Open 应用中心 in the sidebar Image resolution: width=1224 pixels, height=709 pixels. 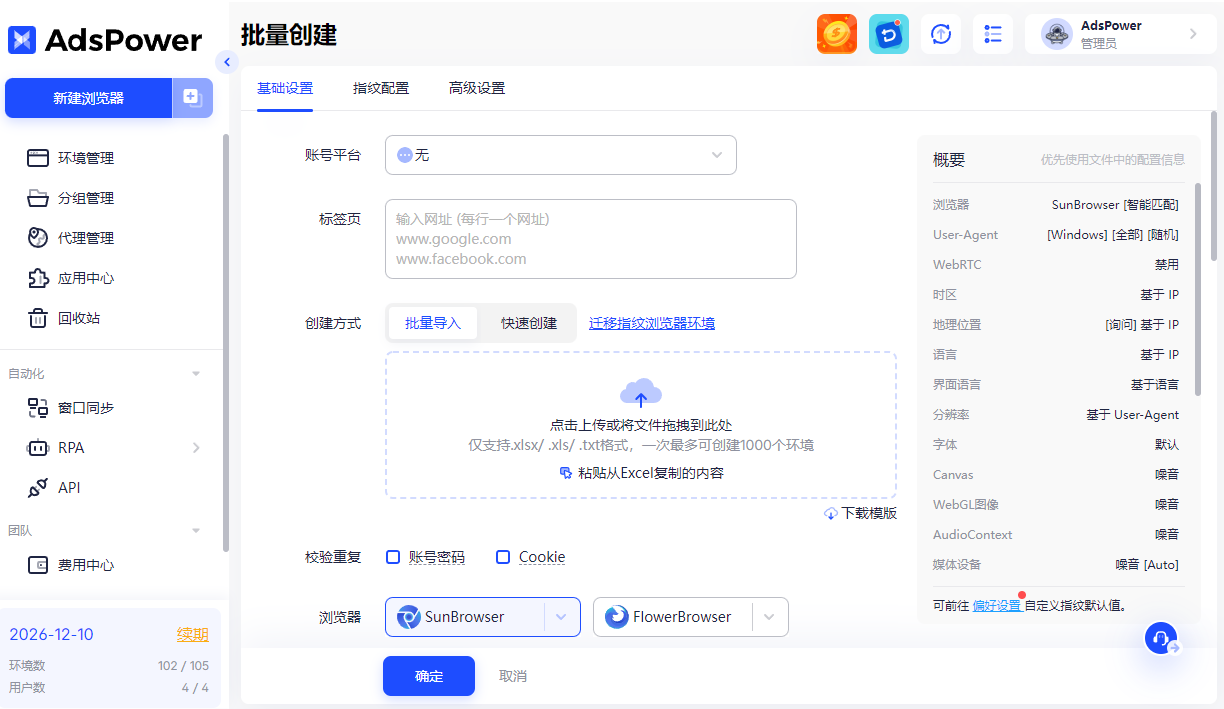(86, 278)
